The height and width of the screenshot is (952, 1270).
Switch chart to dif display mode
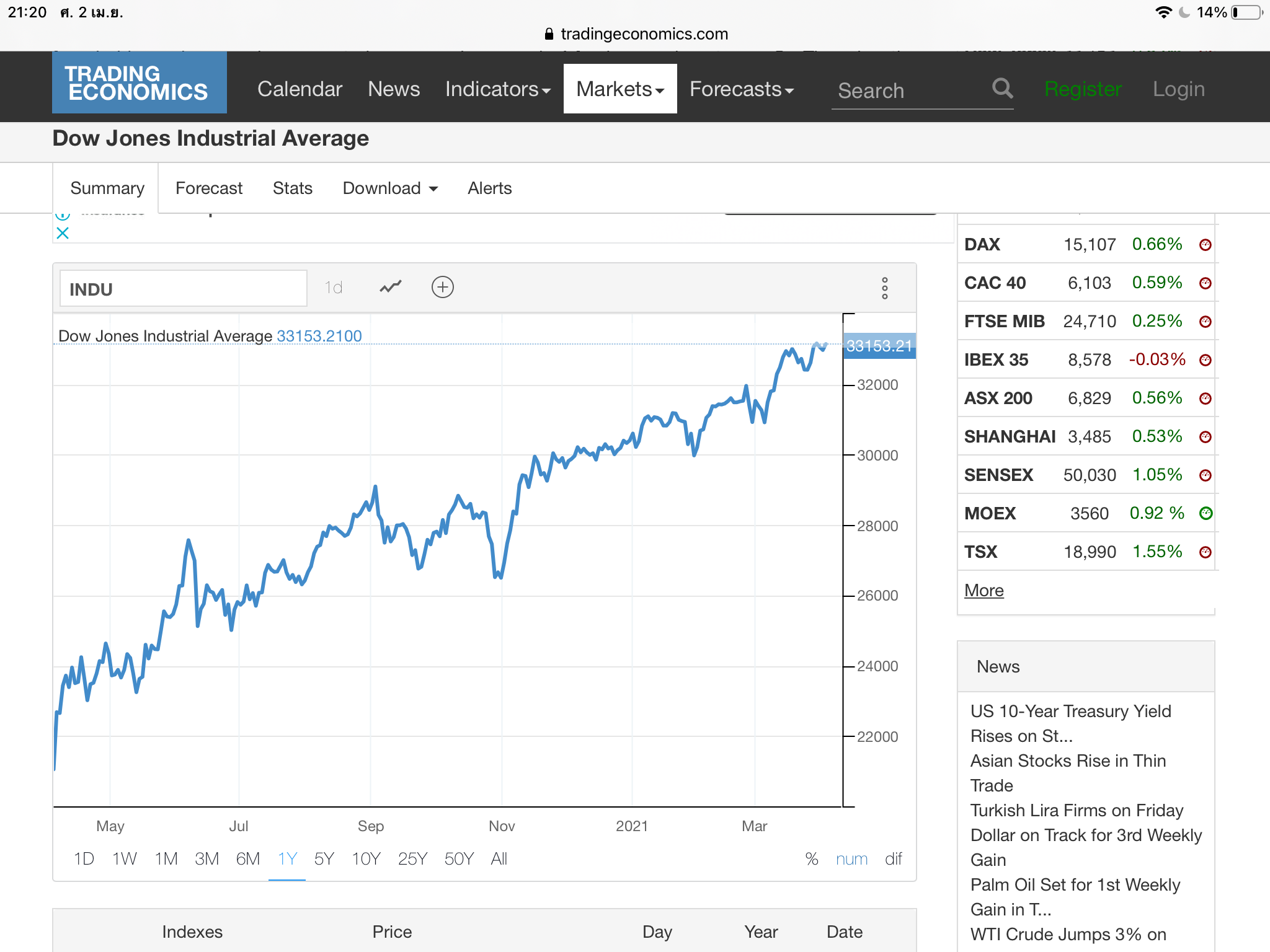click(893, 859)
